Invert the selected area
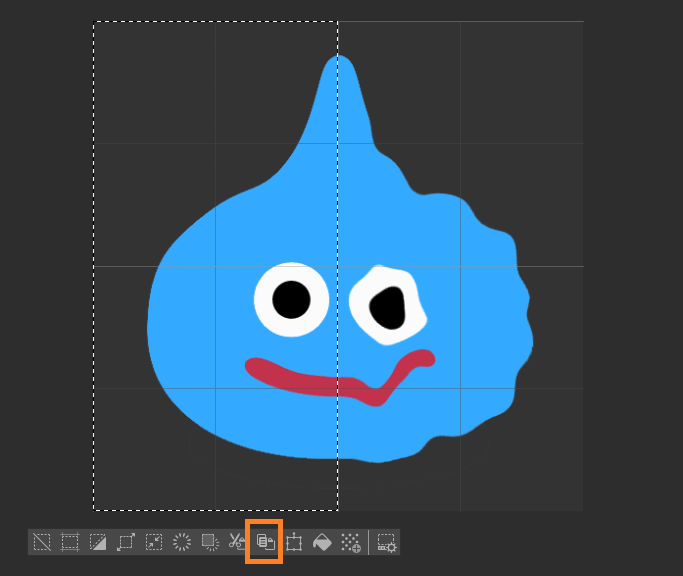683x576 pixels. point(98,542)
